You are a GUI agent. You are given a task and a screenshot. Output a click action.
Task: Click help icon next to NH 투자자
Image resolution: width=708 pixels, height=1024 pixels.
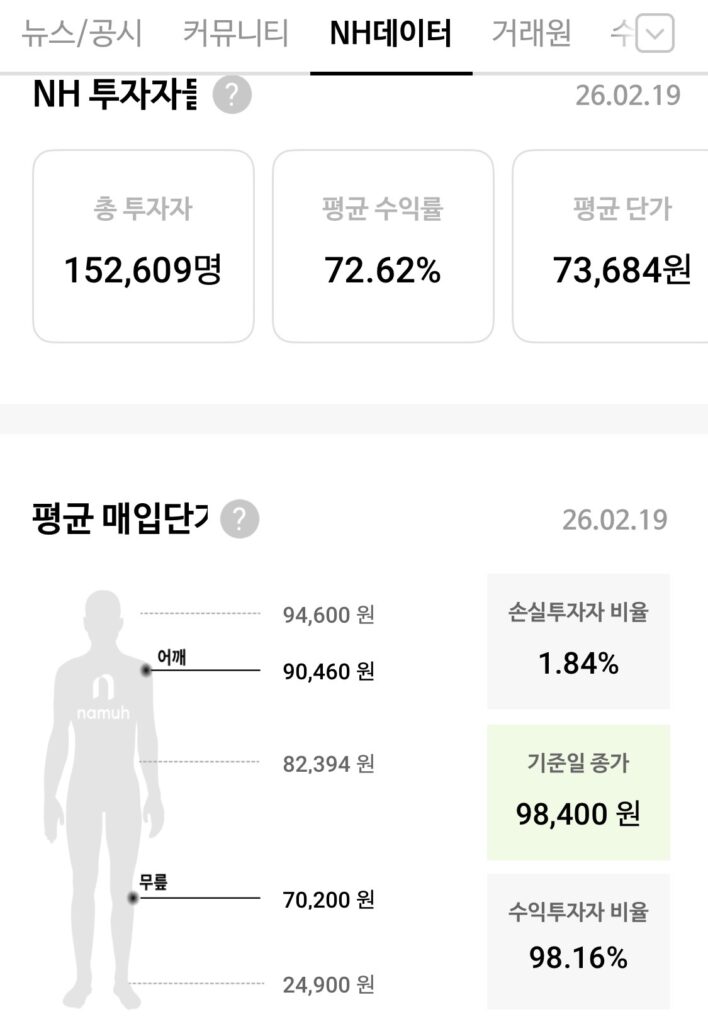click(232, 96)
